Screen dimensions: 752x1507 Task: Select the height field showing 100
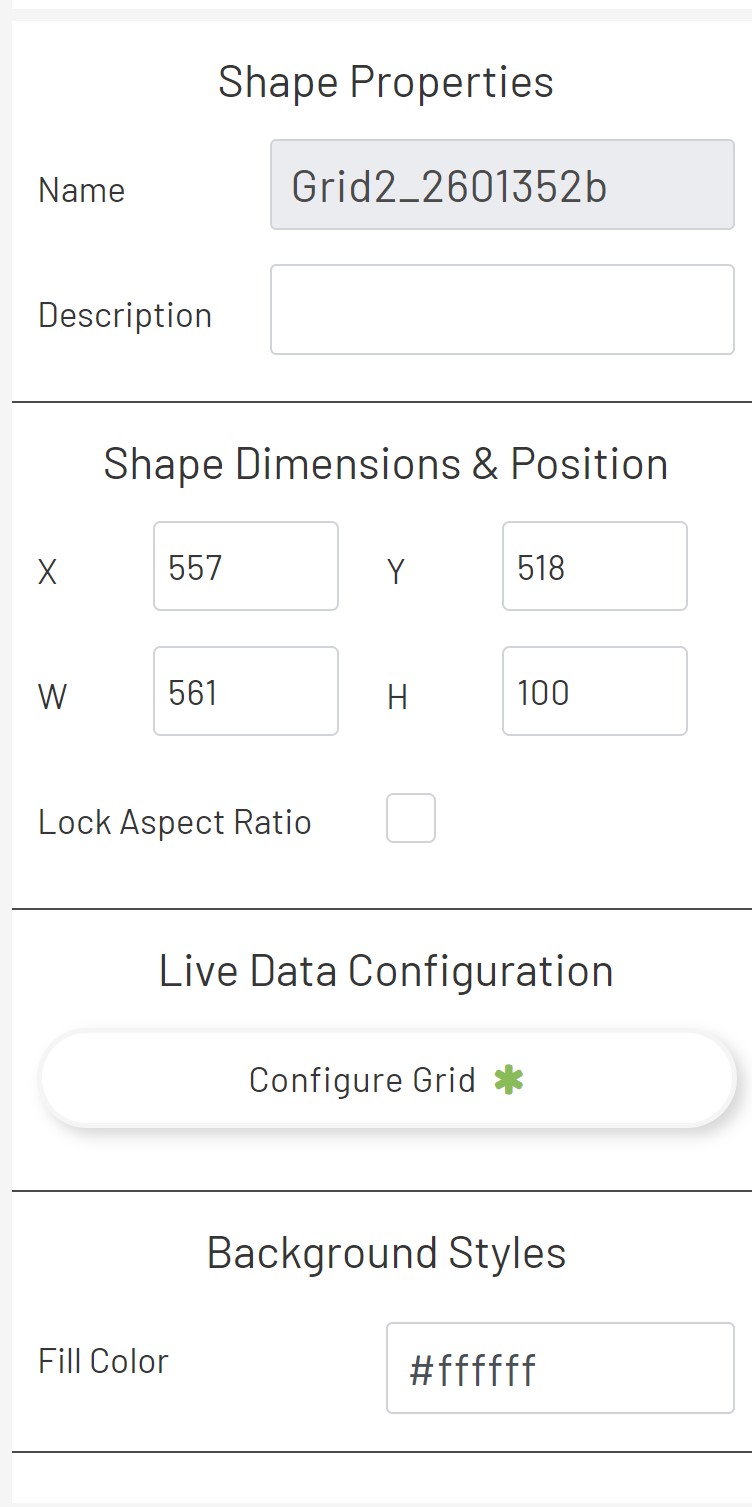click(x=593, y=691)
